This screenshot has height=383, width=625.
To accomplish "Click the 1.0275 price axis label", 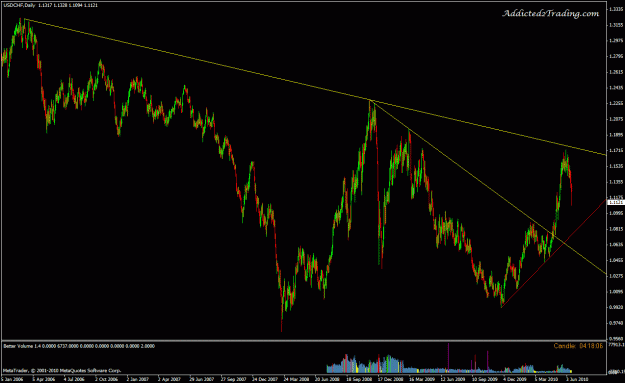I will click(616, 276).
